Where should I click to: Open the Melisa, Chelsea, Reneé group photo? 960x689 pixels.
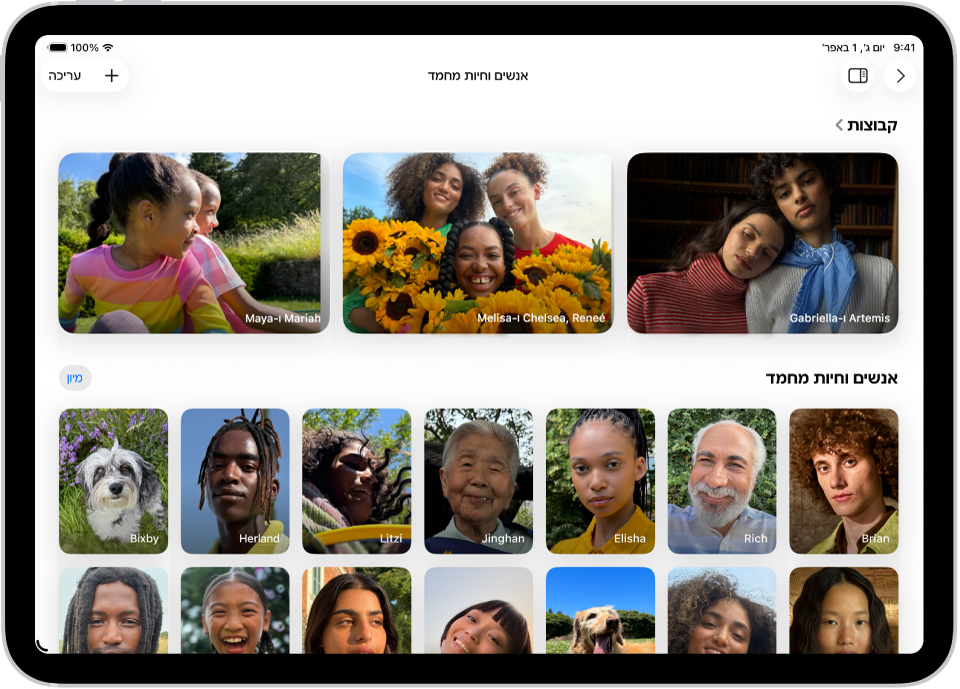478,243
